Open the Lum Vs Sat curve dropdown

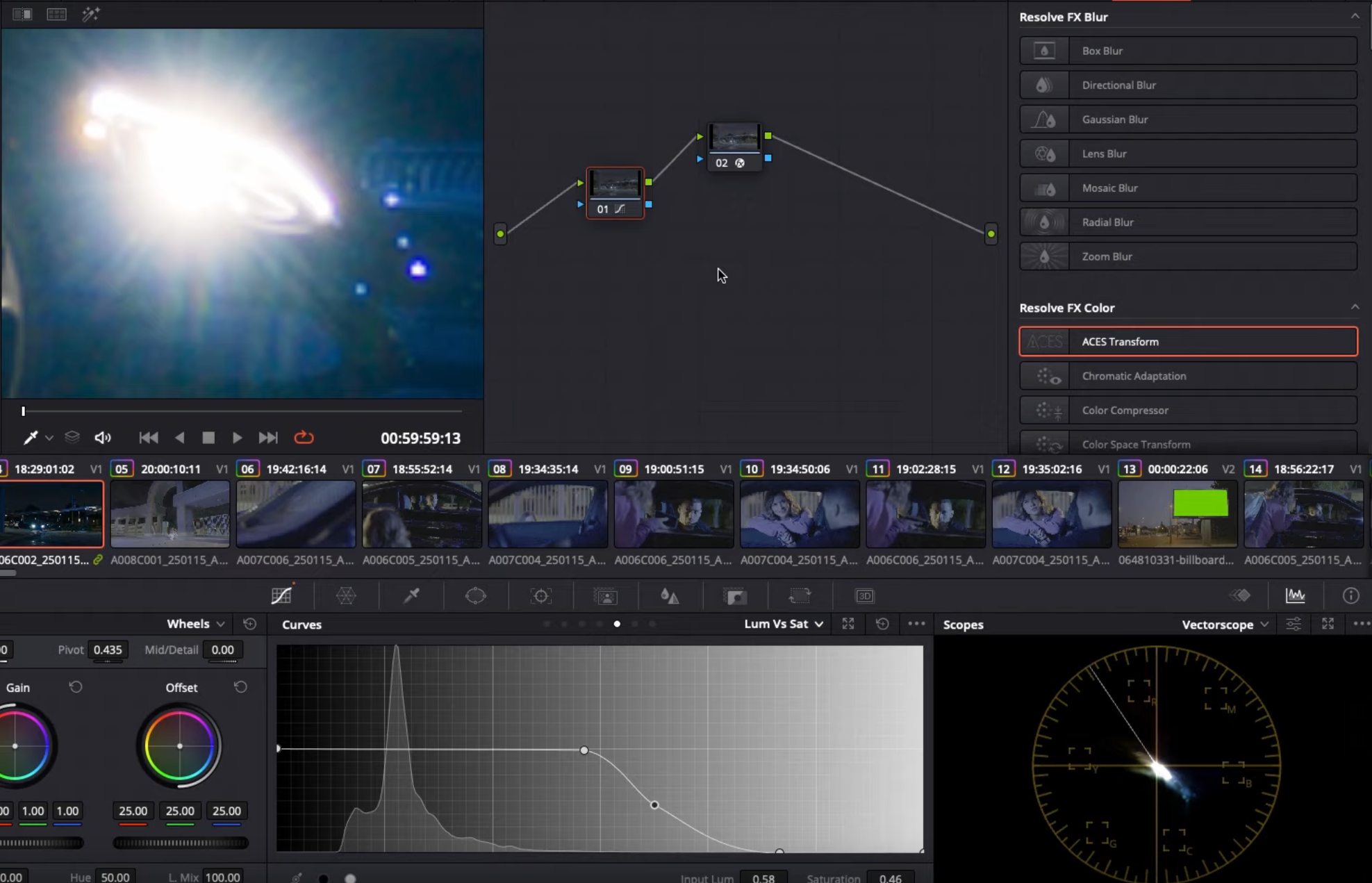coord(783,624)
